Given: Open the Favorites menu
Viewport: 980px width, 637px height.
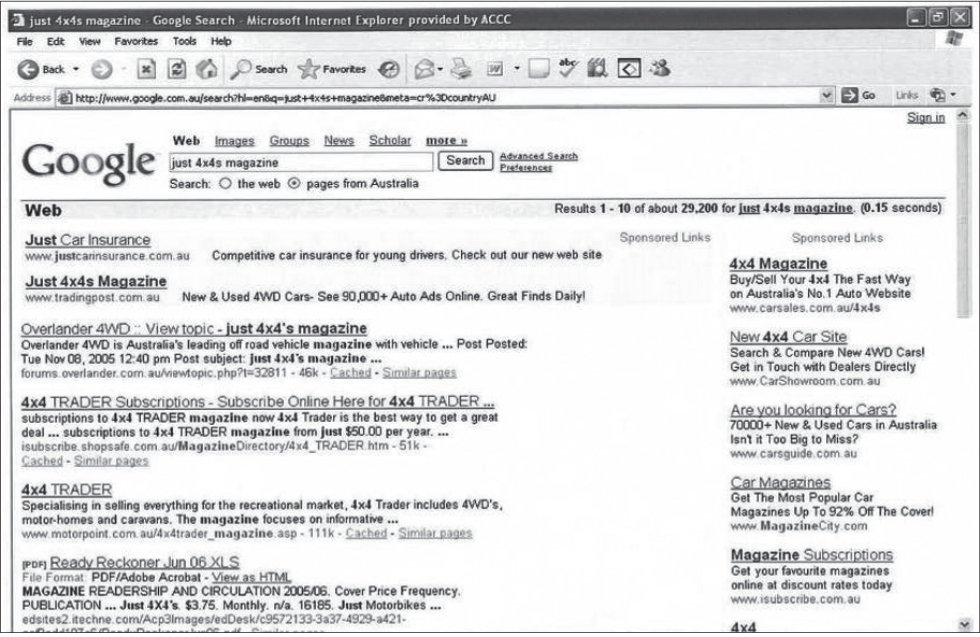Looking at the screenshot, I should click(136, 41).
